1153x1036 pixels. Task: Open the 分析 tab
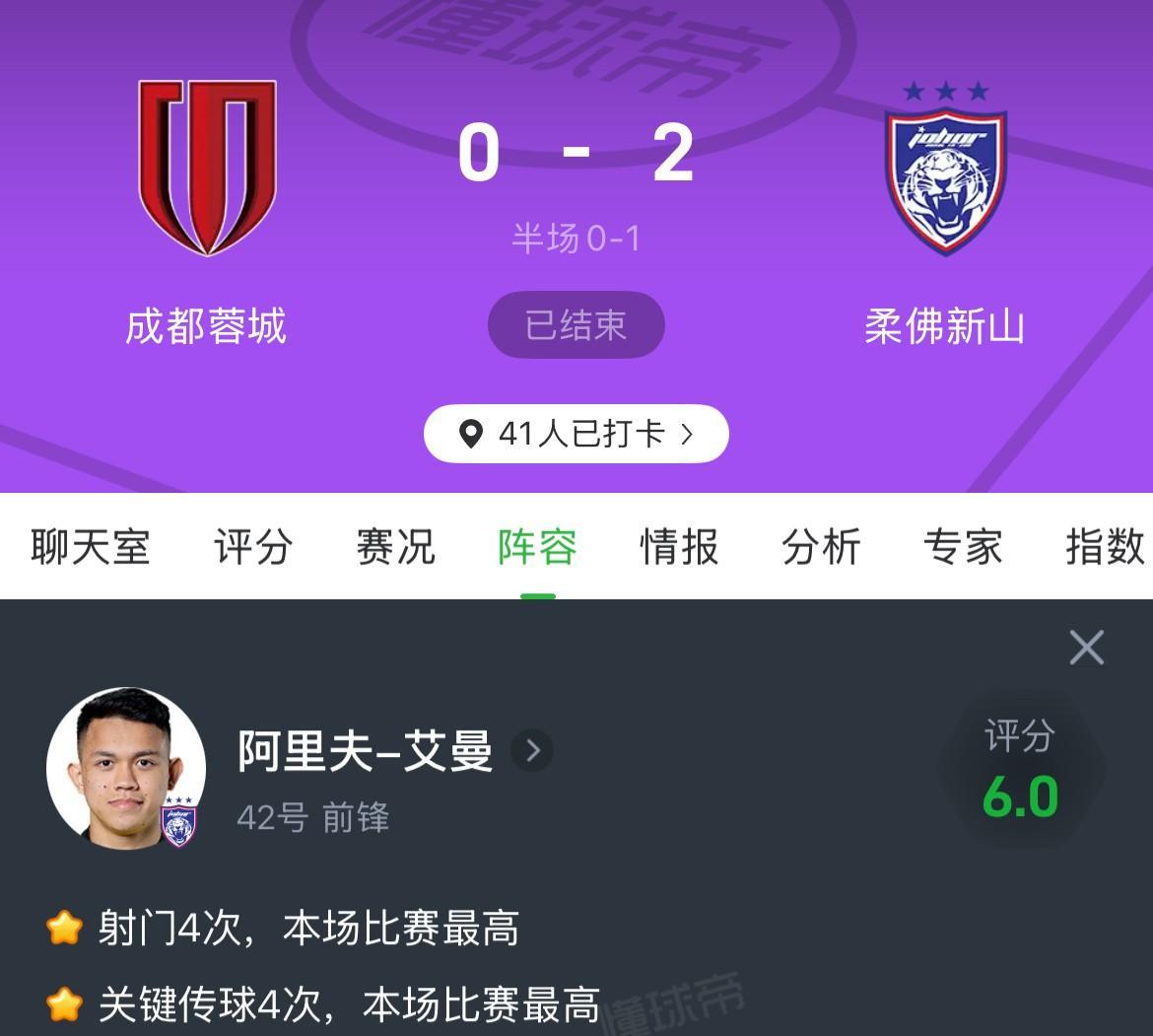click(x=821, y=546)
